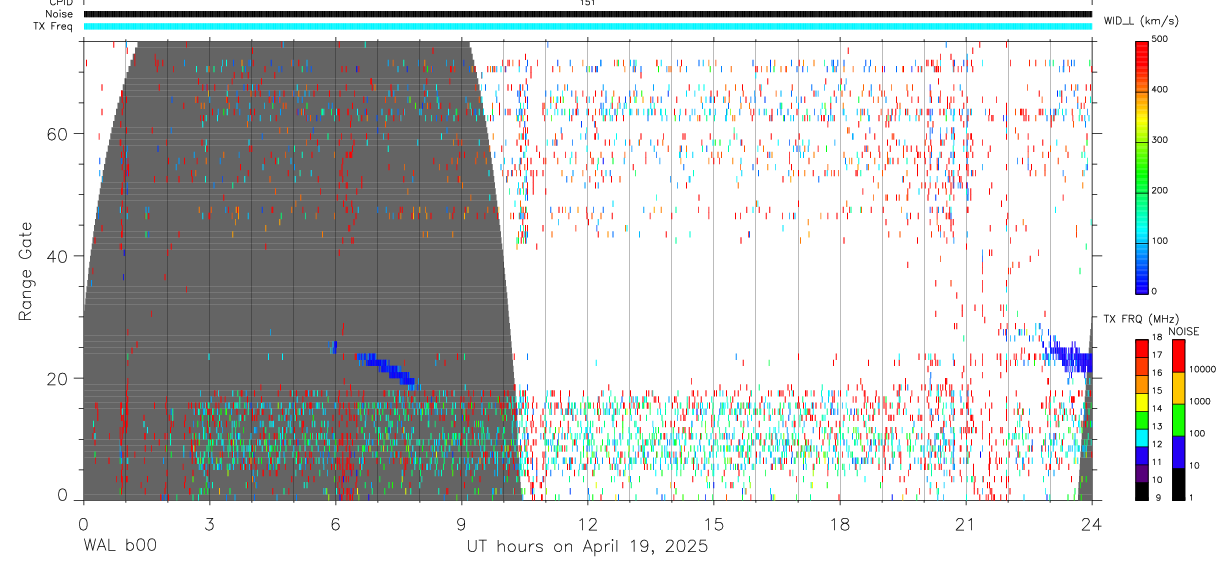Click the '15' hour tick on x-axis
Image resolution: width=1228 pixels, height=567 pixels.
point(713,523)
